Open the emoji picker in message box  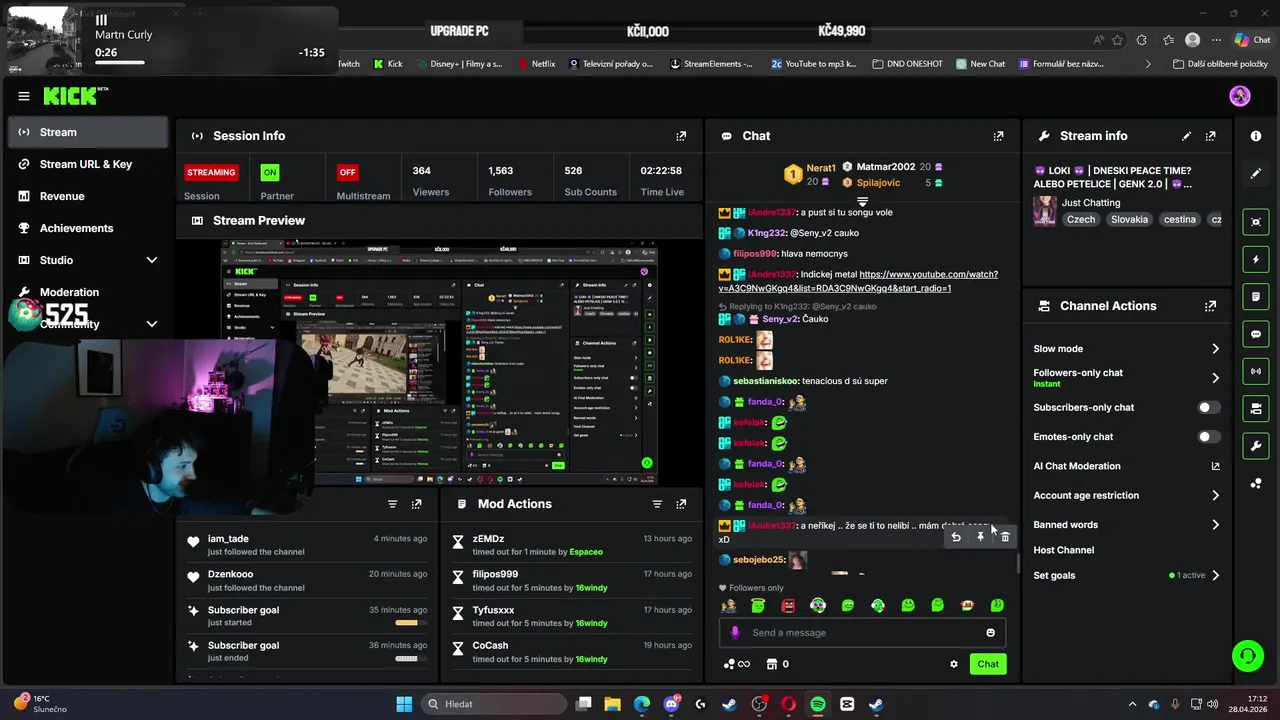[x=991, y=633]
